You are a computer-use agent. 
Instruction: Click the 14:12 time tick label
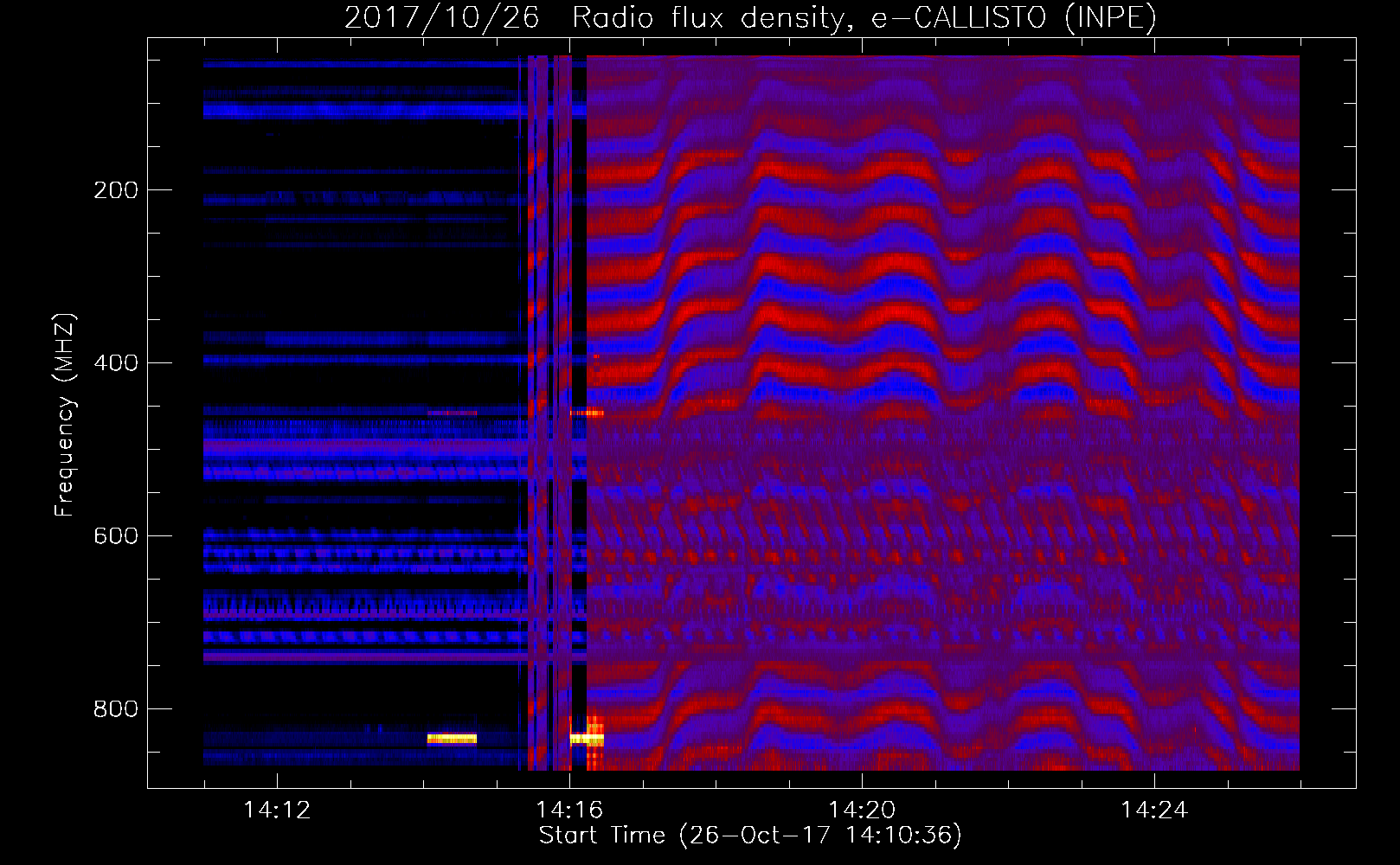coord(277,811)
